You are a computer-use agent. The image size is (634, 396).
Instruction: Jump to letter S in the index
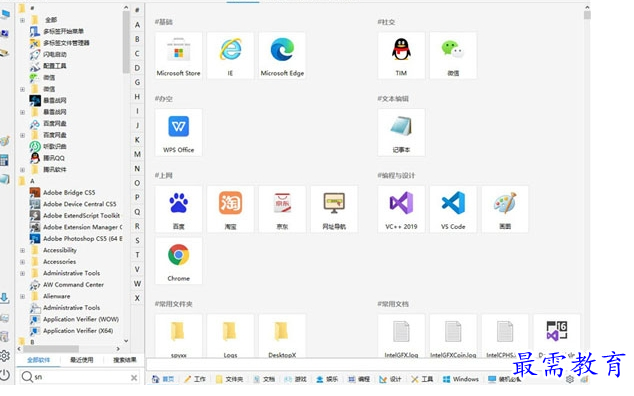137,241
